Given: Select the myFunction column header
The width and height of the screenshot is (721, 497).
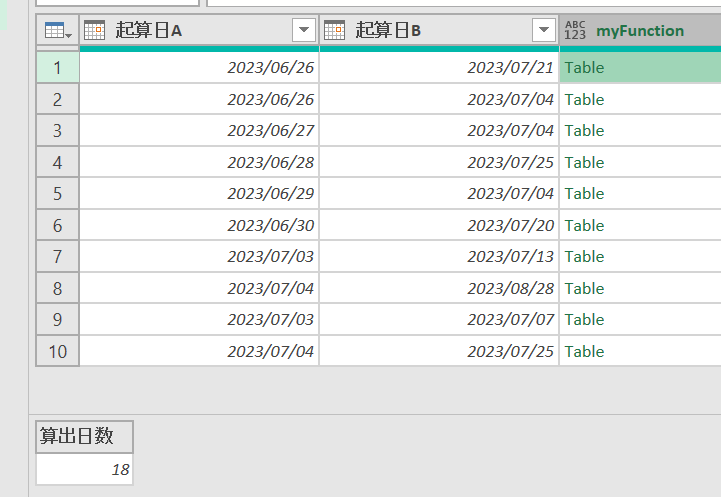Looking at the screenshot, I should 640,31.
